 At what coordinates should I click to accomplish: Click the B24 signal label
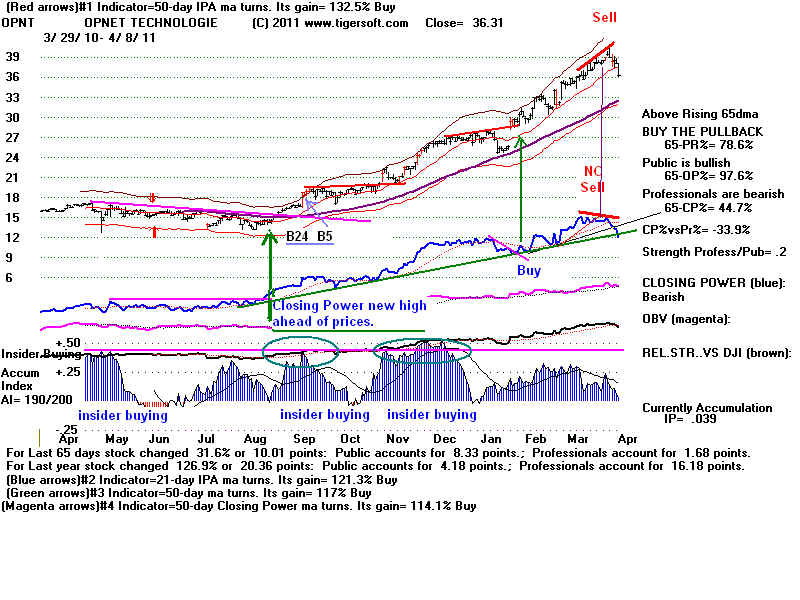tap(297, 236)
